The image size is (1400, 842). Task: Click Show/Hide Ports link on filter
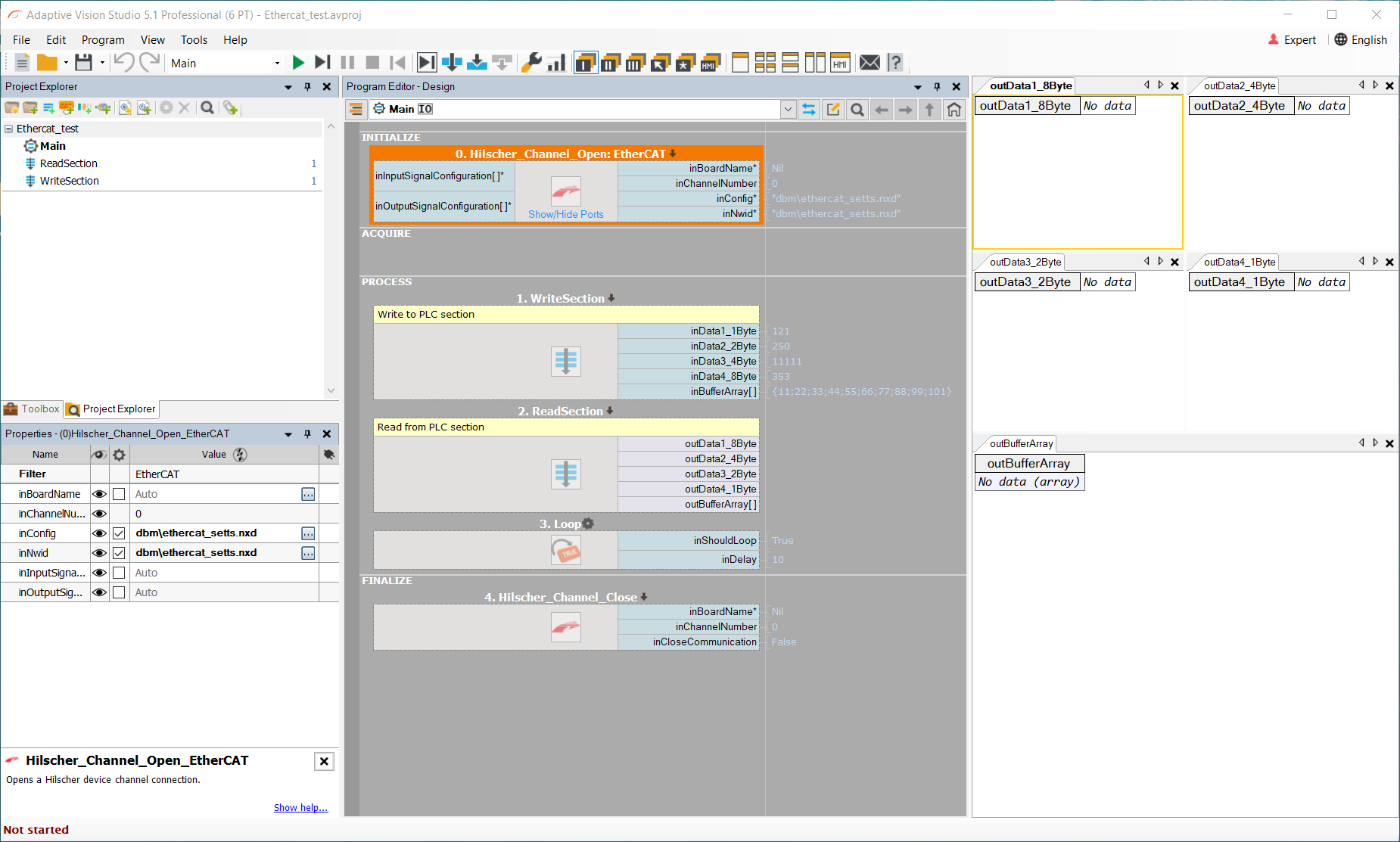(x=565, y=215)
